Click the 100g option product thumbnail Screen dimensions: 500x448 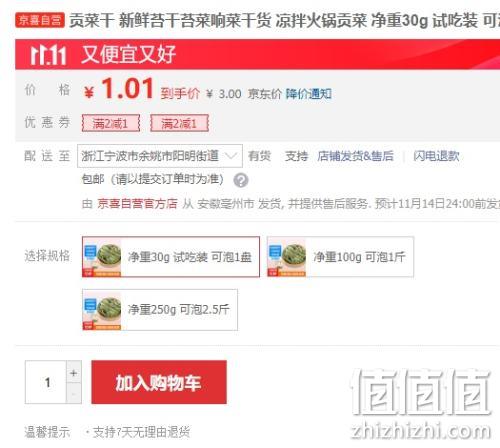click(287, 257)
